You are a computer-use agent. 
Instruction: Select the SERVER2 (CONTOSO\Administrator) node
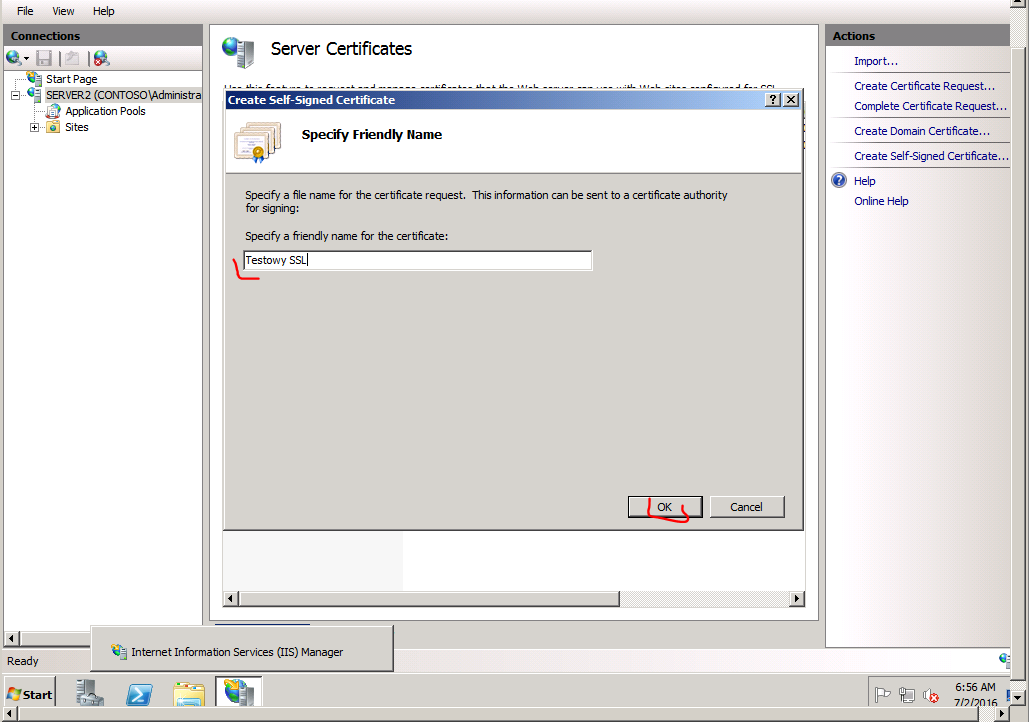123,95
